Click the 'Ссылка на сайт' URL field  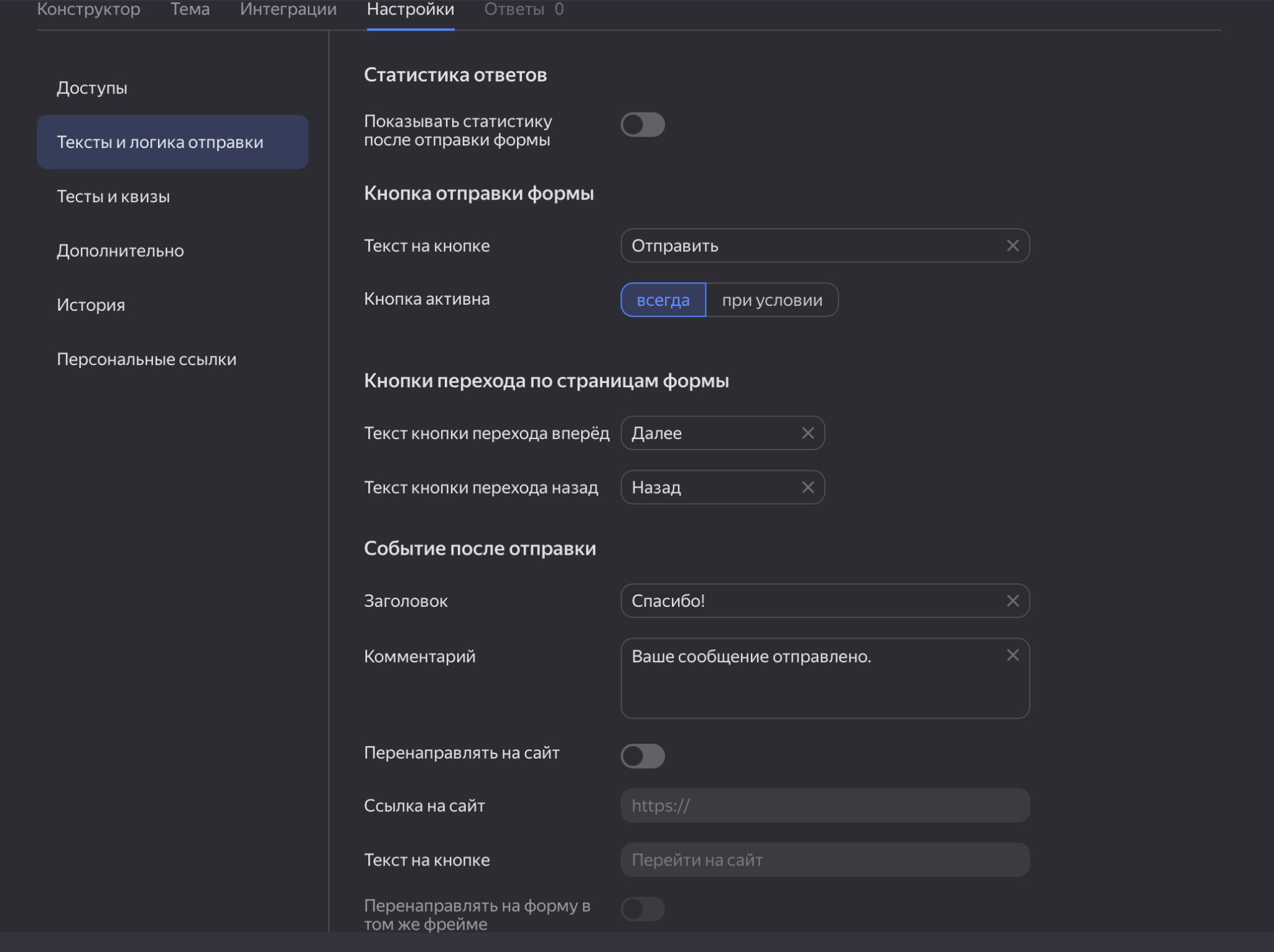(824, 806)
